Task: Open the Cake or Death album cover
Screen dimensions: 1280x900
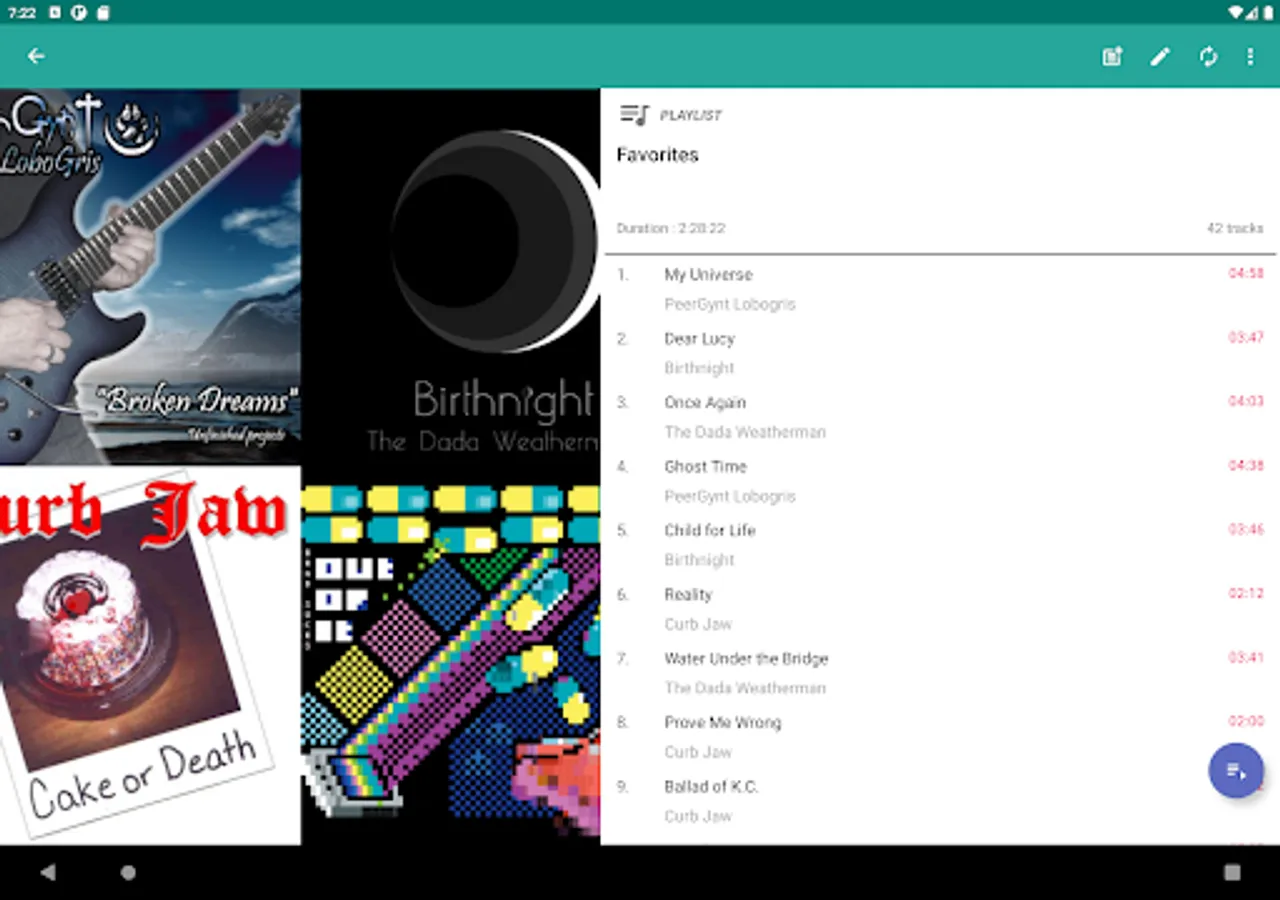Action: click(x=150, y=656)
